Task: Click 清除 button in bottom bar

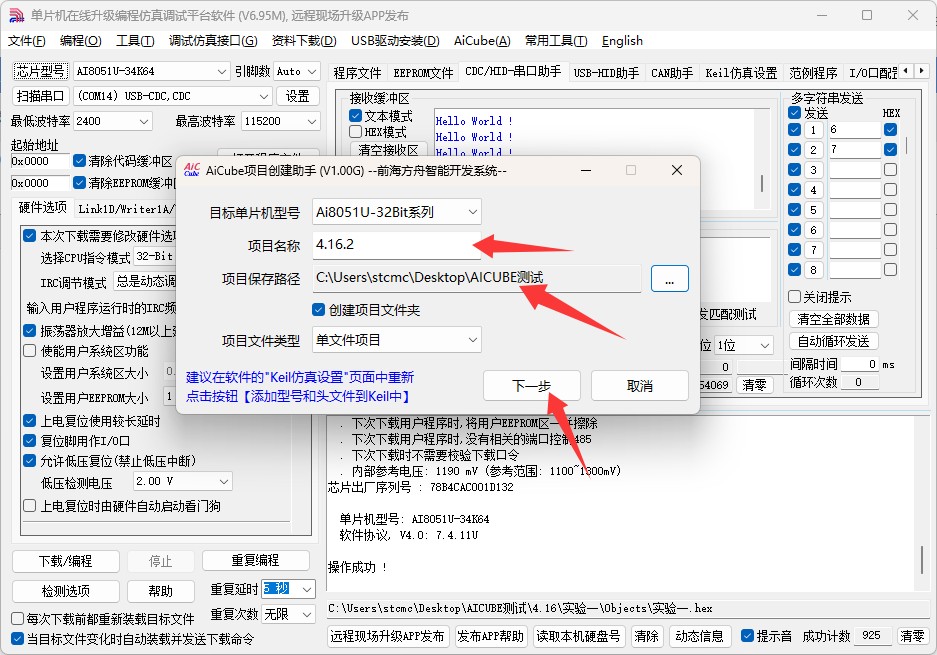Action: (x=646, y=636)
